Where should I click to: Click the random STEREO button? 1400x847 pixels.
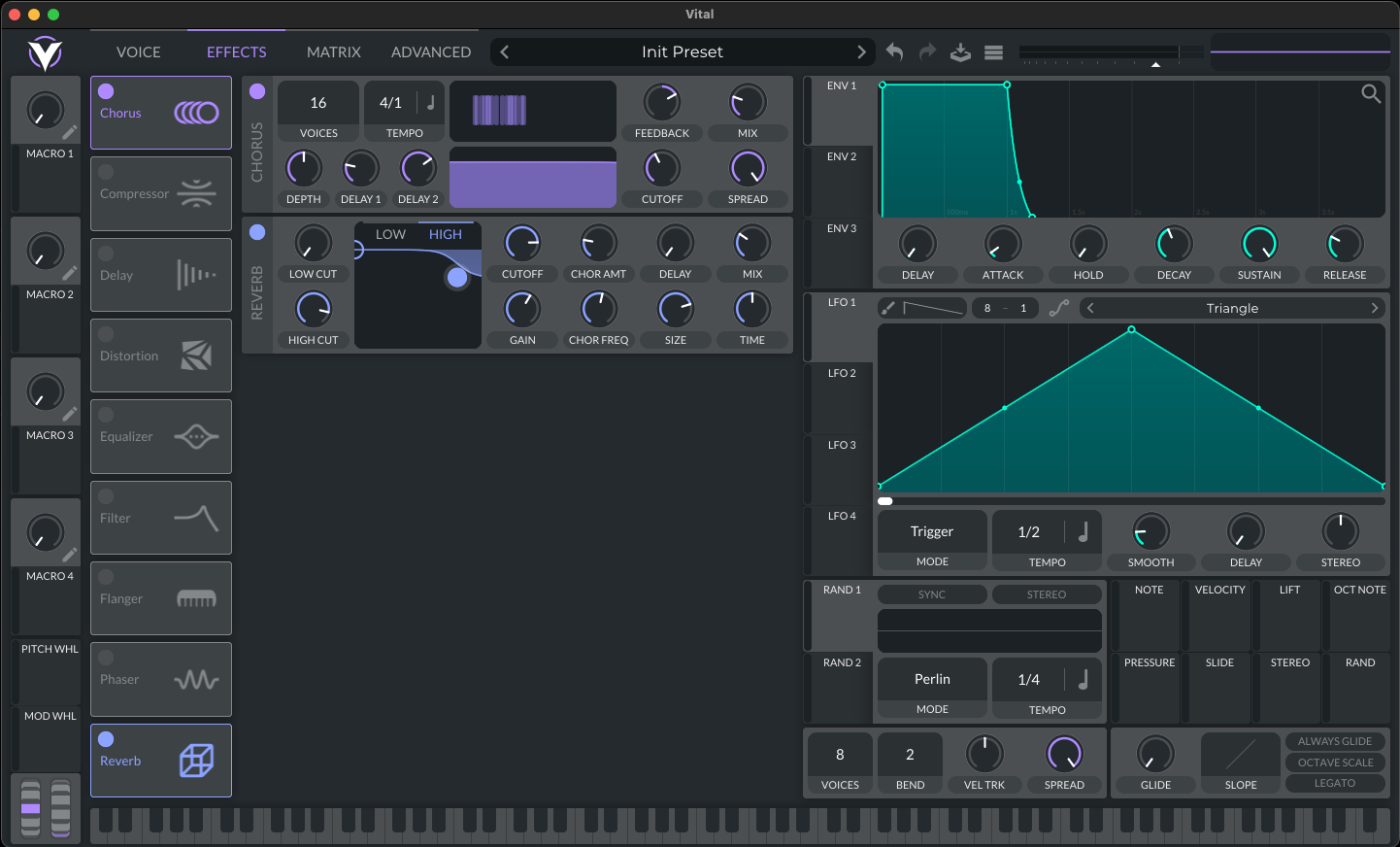pos(1047,594)
